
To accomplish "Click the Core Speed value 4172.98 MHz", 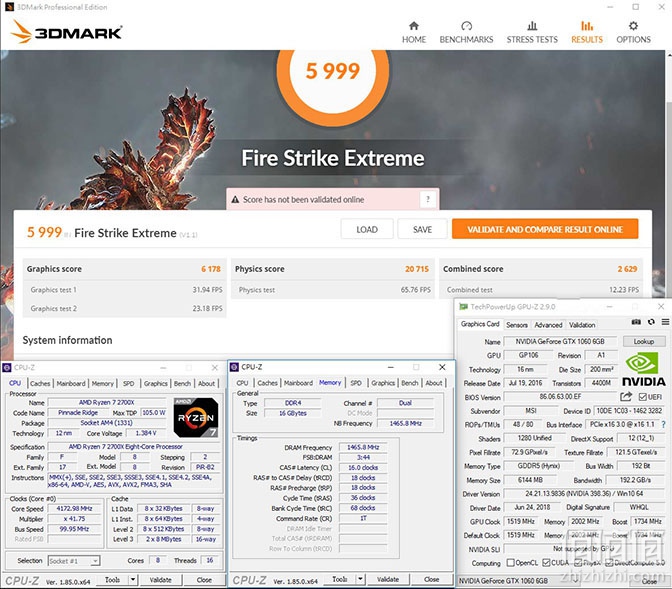I will [x=75, y=508].
